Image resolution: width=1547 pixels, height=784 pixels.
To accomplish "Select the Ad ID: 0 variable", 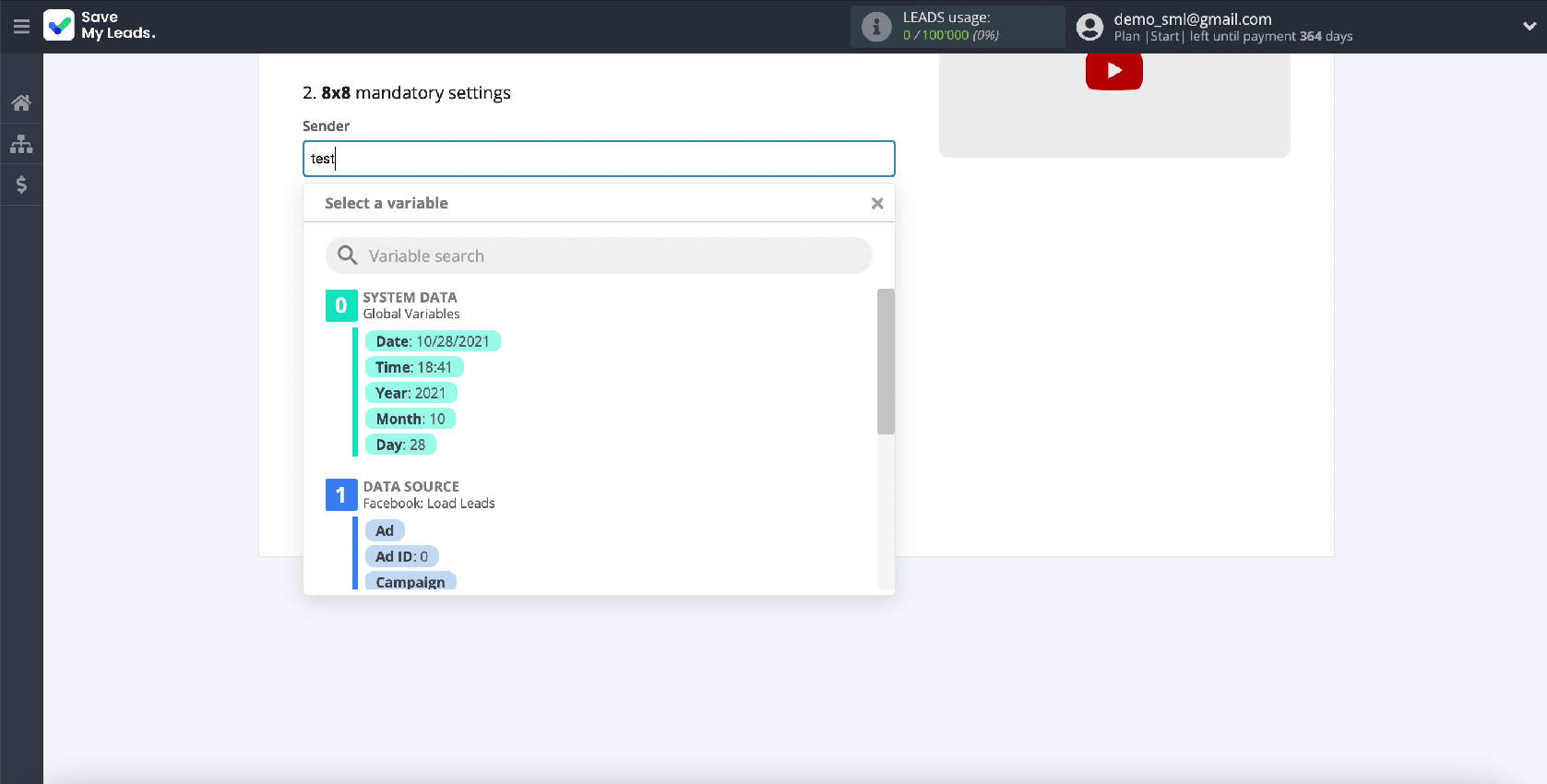I will (x=402, y=556).
